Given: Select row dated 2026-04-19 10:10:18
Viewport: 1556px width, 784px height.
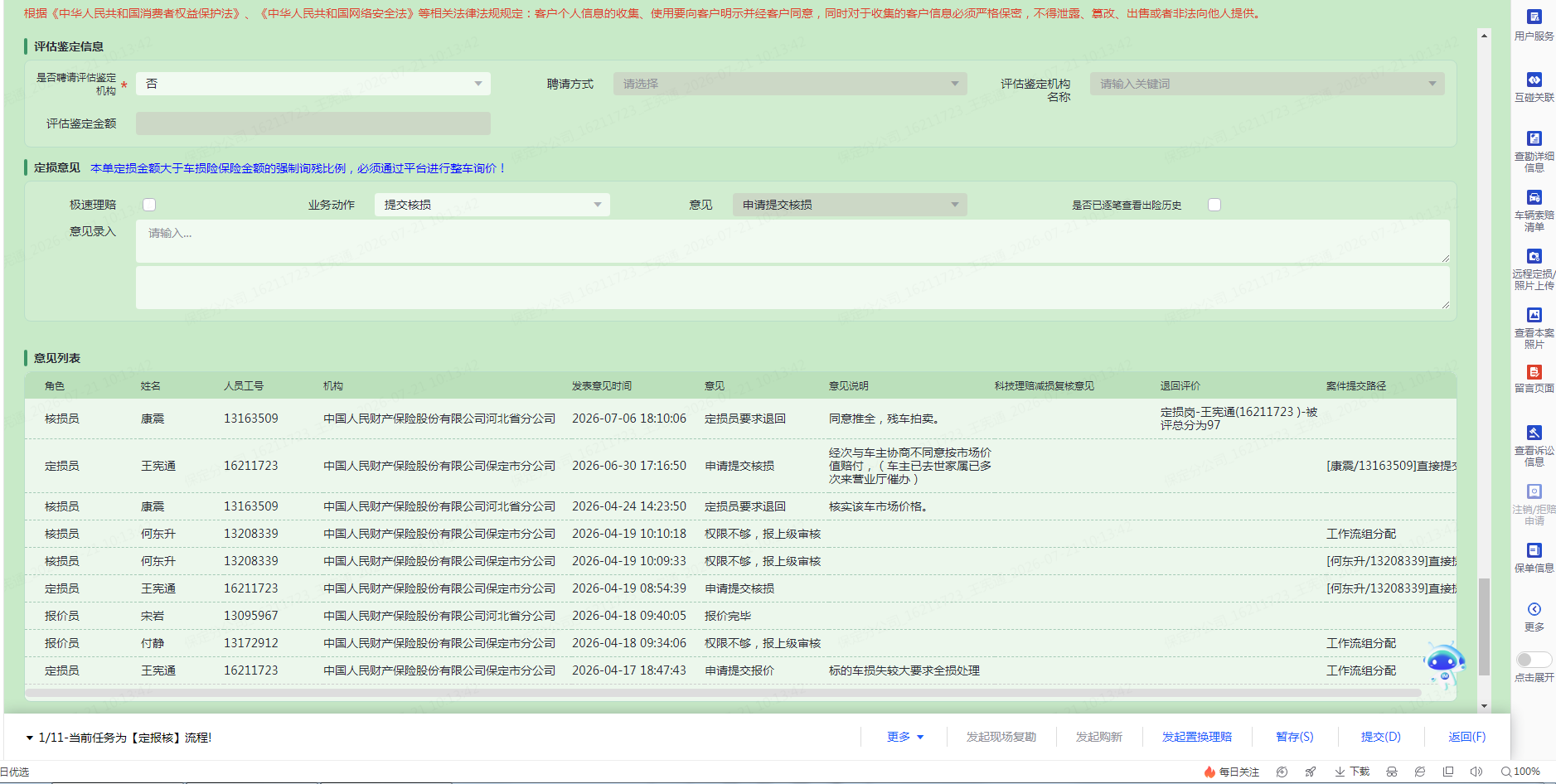Looking at the screenshot, I should (x=740, y=534).
